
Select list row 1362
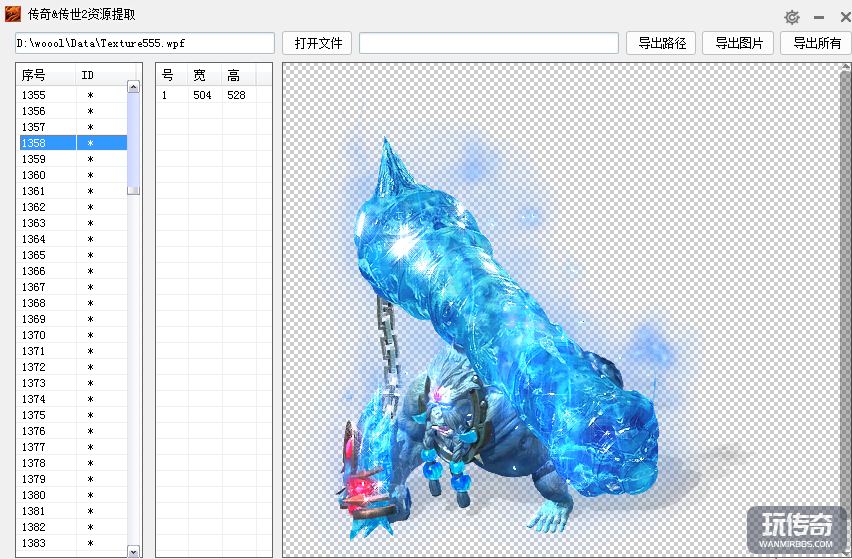73,207
